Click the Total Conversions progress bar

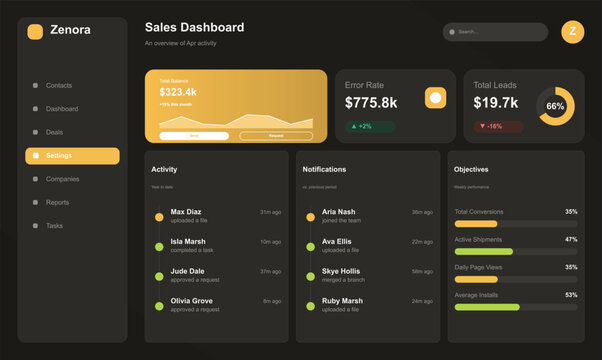tap(516, 224)
